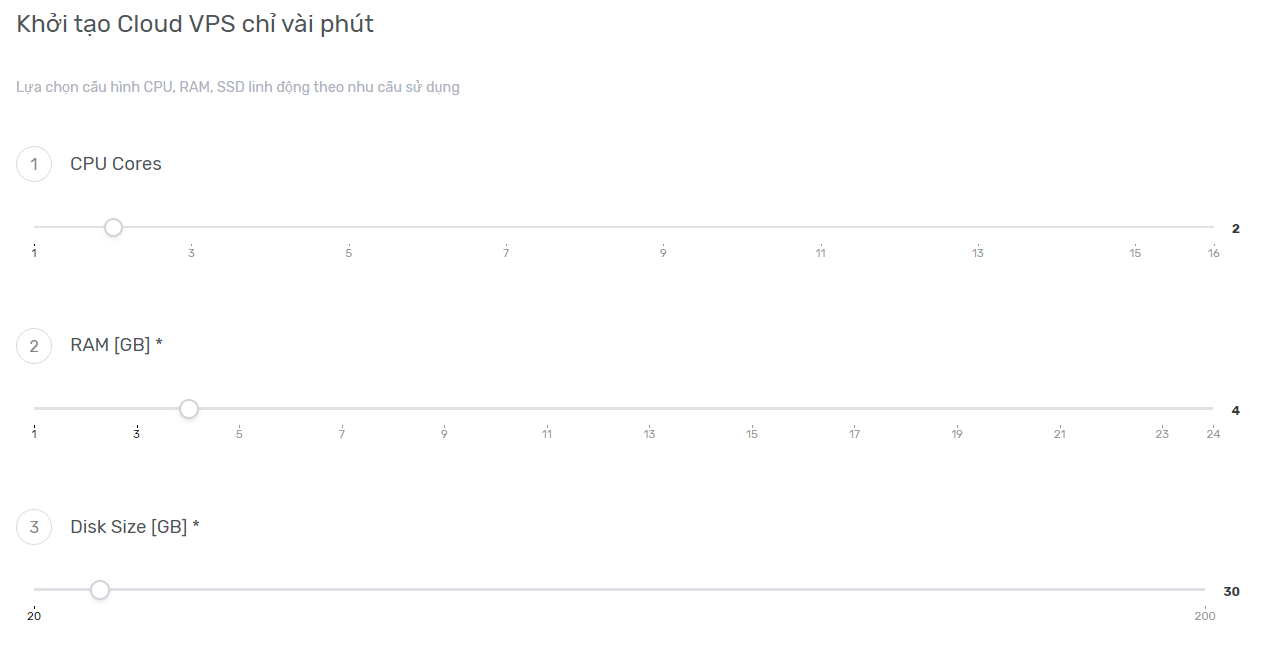Click the step 2 circle beside RAM
This screenshot has height=650, width=1265.
tap(34, 346)
